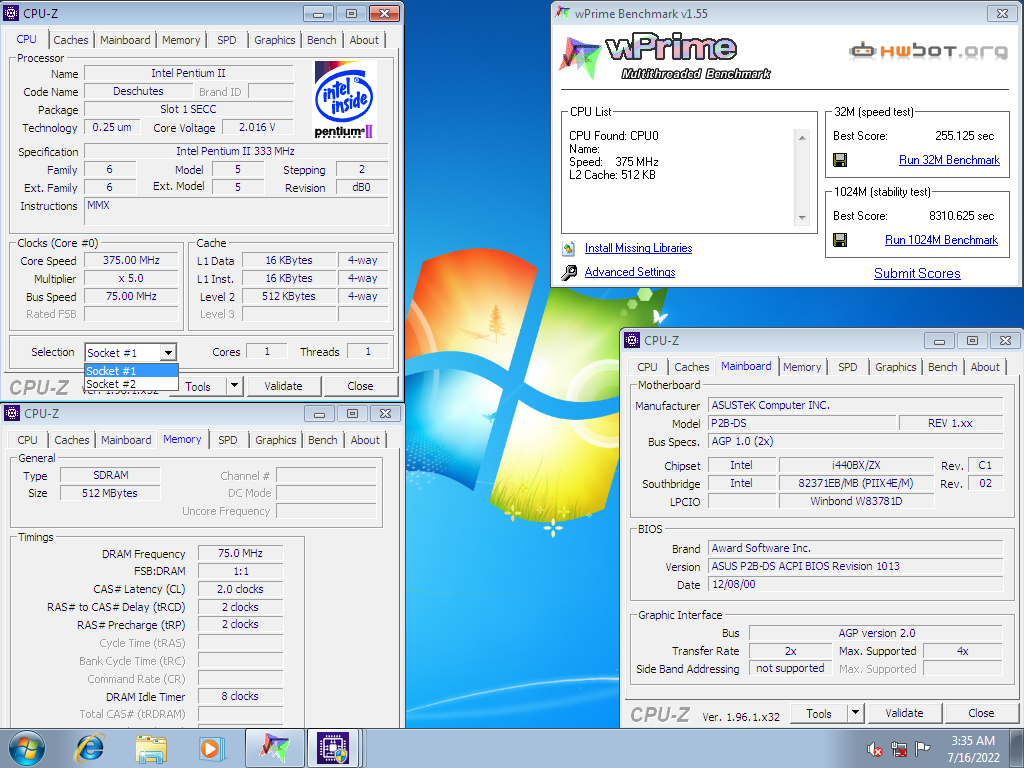Viewport: 1024px width, 768px height.
Task: Open Mainboard tab in the processor window
Action: tap(125, 40)
